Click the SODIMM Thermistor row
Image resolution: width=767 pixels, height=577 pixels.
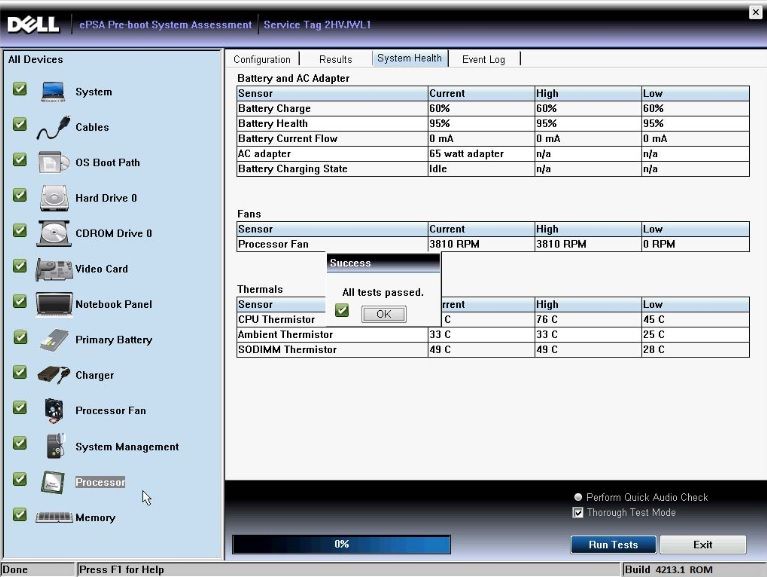tap(493, 350)
